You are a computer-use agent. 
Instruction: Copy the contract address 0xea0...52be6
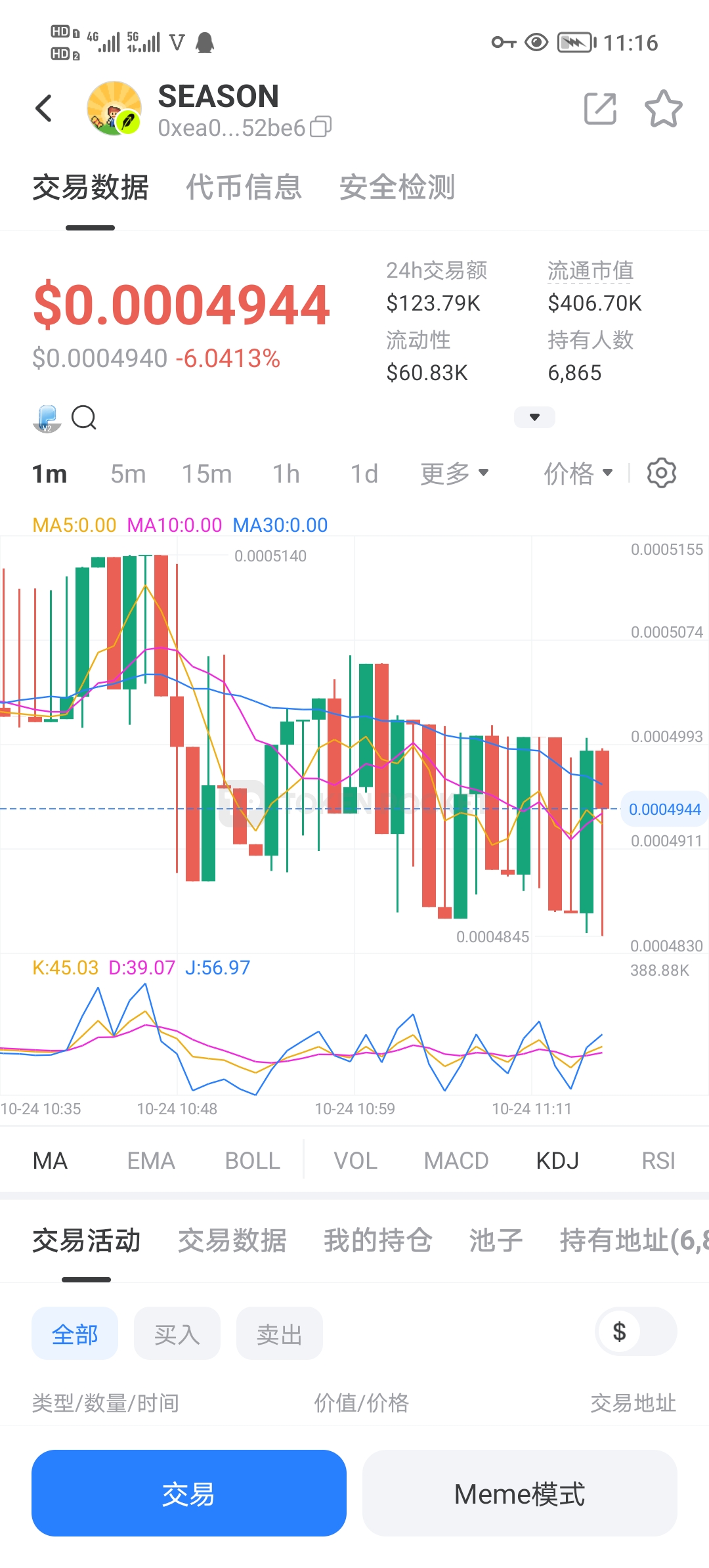point(320,127)
